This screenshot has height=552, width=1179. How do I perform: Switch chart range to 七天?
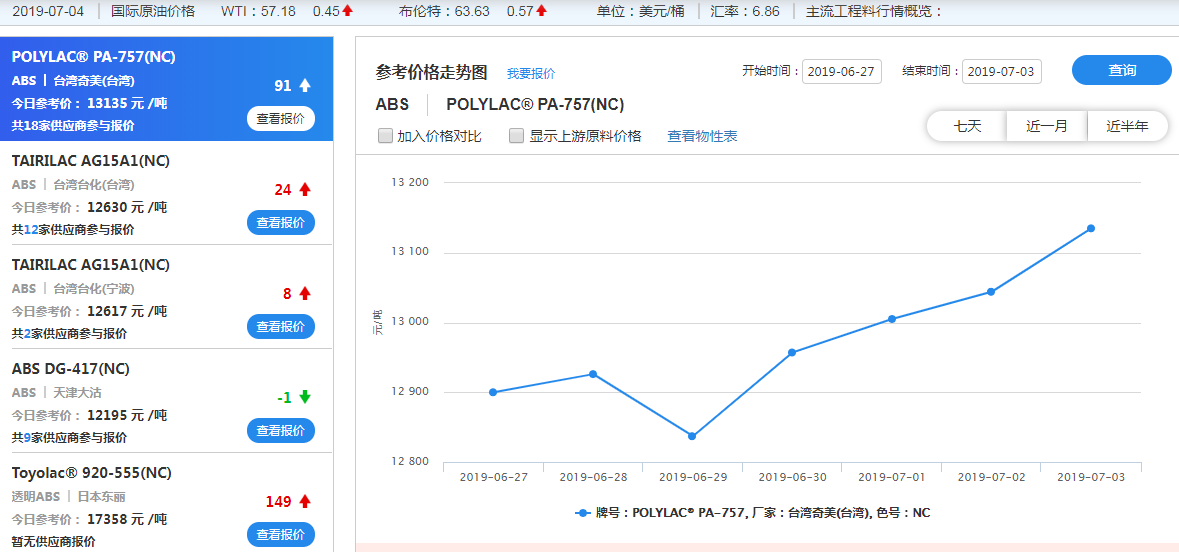(x=967, y=126)
